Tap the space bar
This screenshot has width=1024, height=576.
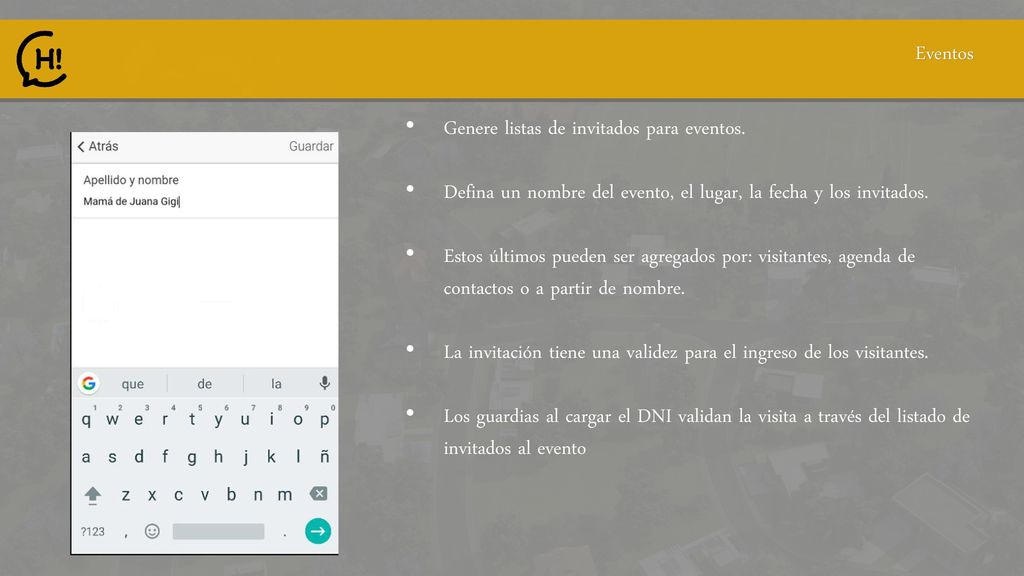point(219,532)
